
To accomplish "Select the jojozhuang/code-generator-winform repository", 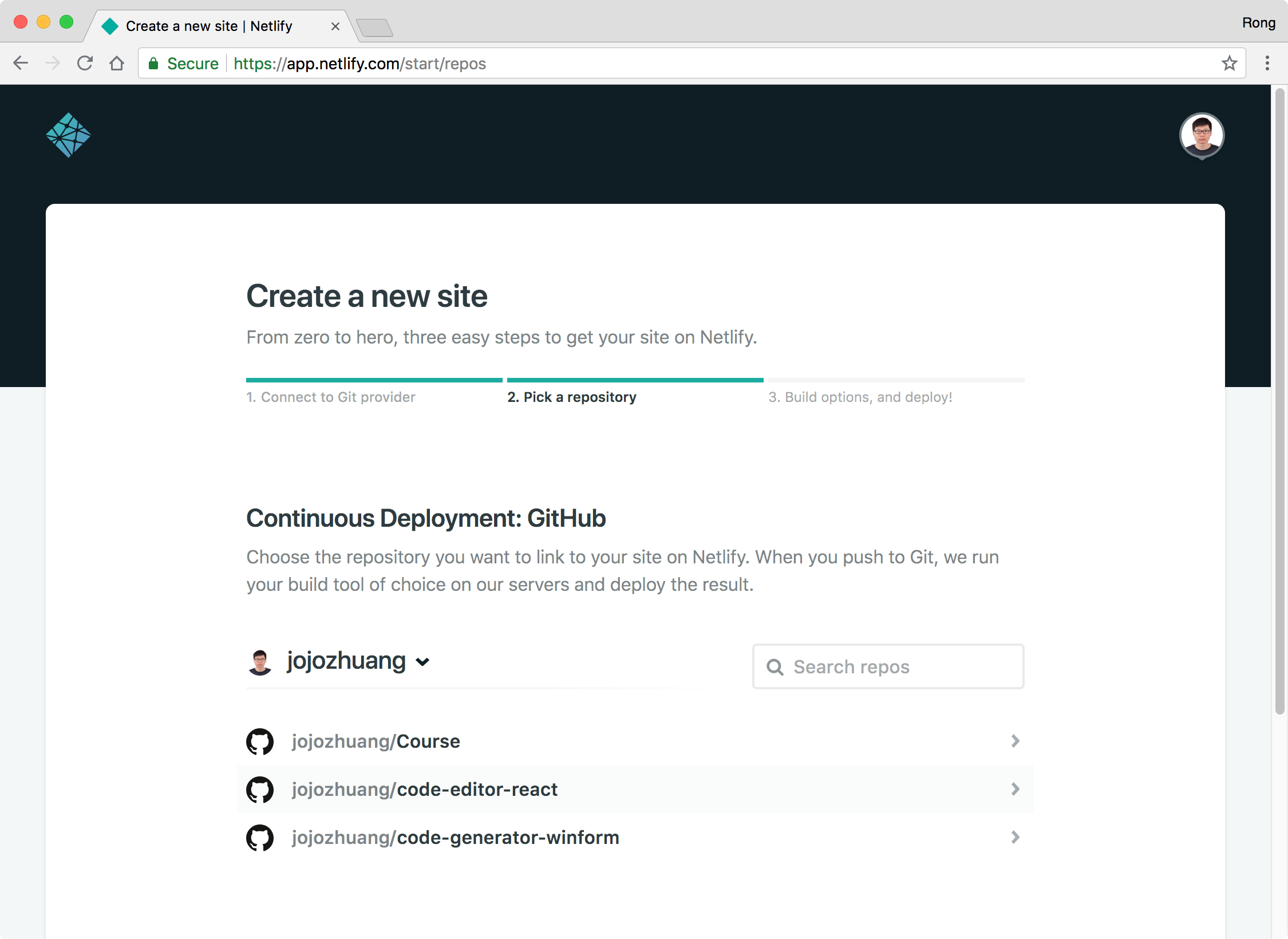I will pos(635,838).
